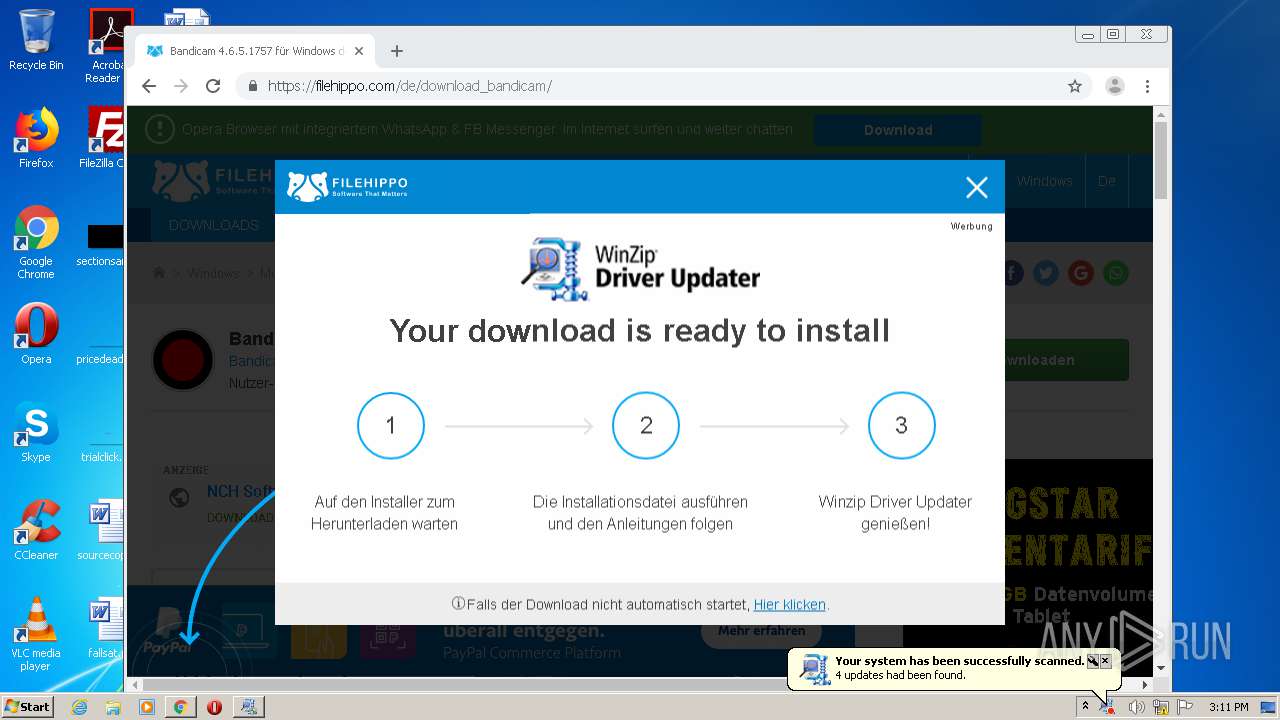1280x720 pixels.
Task: Open notification balloon options wrench
Action: tap(1092, 661)
